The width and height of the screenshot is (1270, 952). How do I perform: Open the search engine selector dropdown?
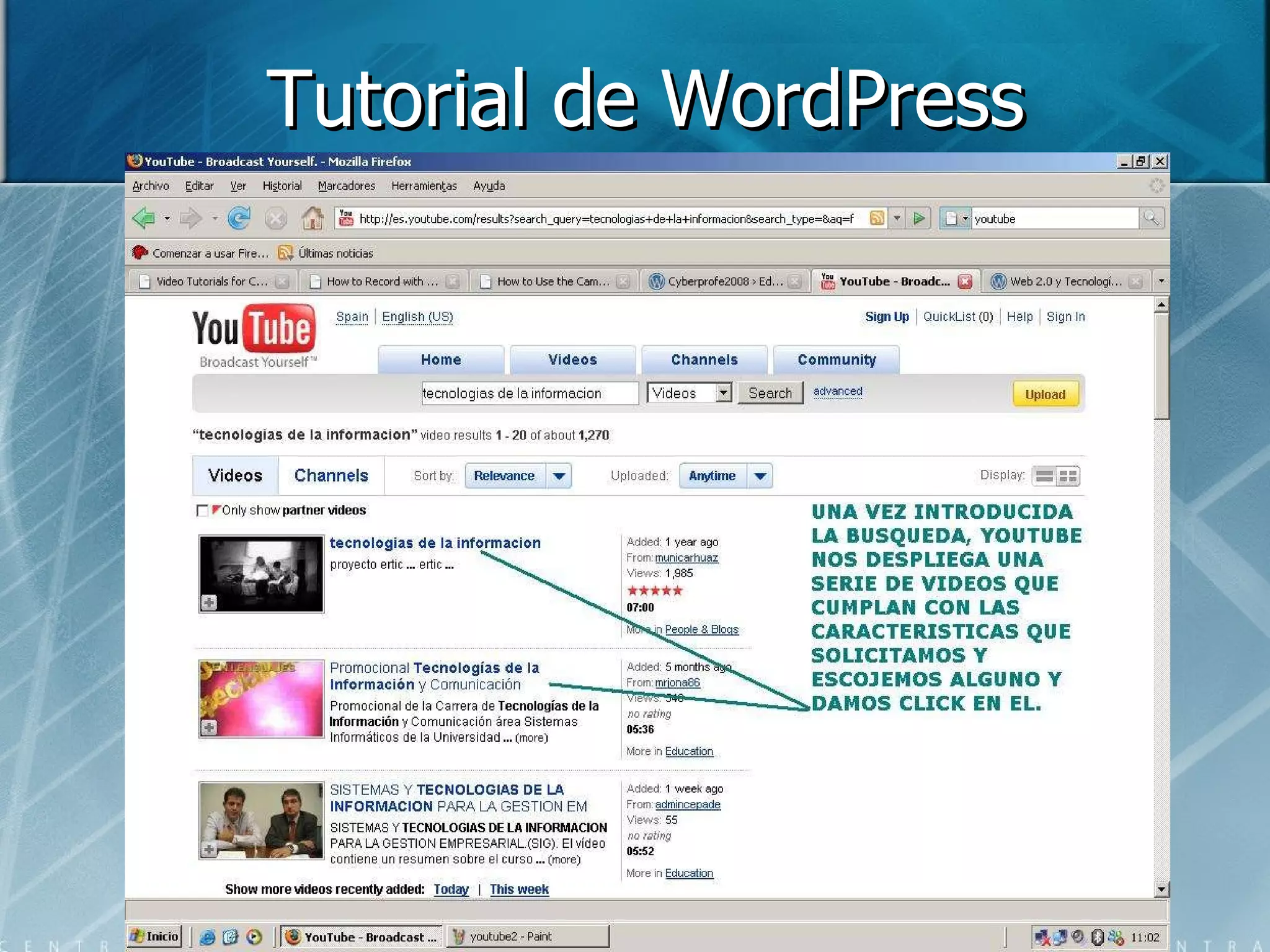[955, 218]
